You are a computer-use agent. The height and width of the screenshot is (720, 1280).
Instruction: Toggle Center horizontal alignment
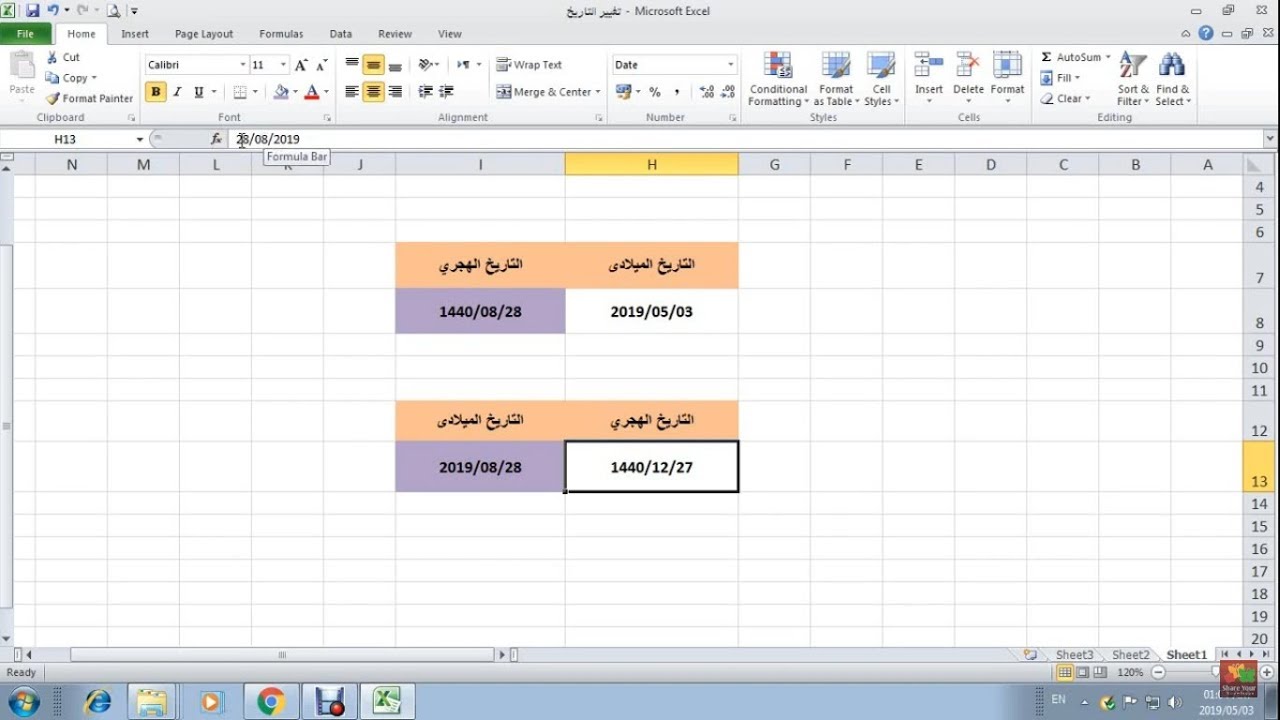pyautogui.click(x=373, y=92)
